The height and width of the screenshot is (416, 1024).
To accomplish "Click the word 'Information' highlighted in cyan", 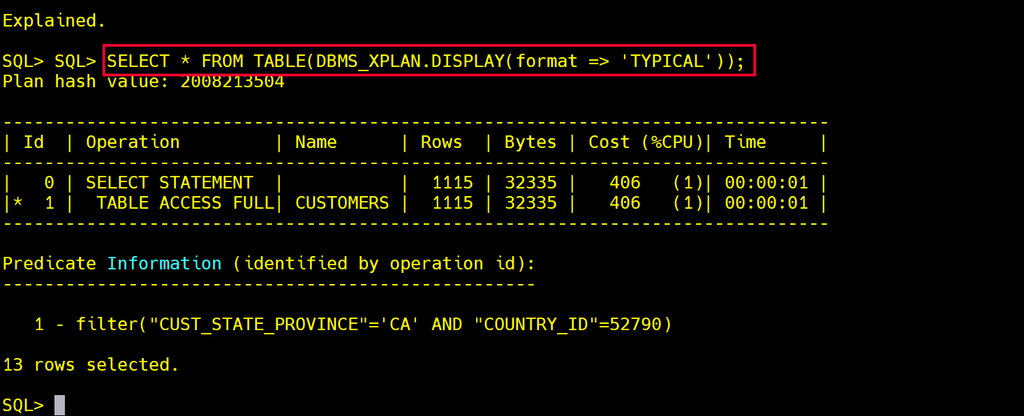I will point(164,264).
